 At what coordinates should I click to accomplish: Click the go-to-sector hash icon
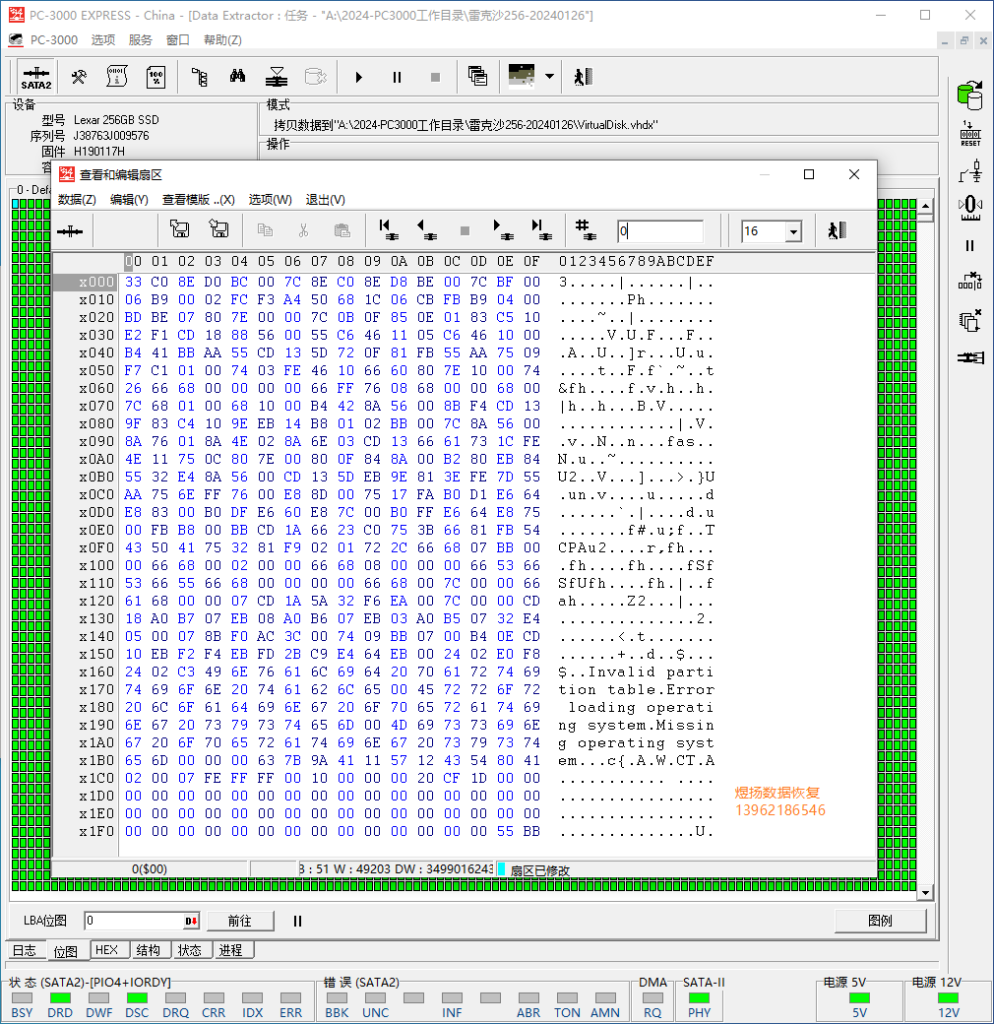(586, 231)
